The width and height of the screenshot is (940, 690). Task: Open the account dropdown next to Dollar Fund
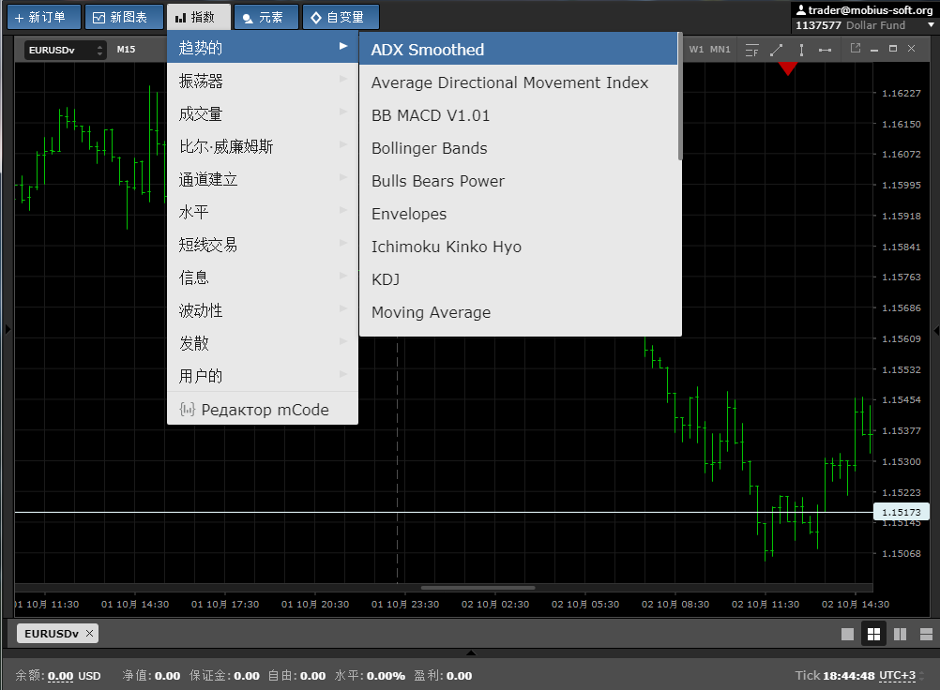(x=931, y=25)
